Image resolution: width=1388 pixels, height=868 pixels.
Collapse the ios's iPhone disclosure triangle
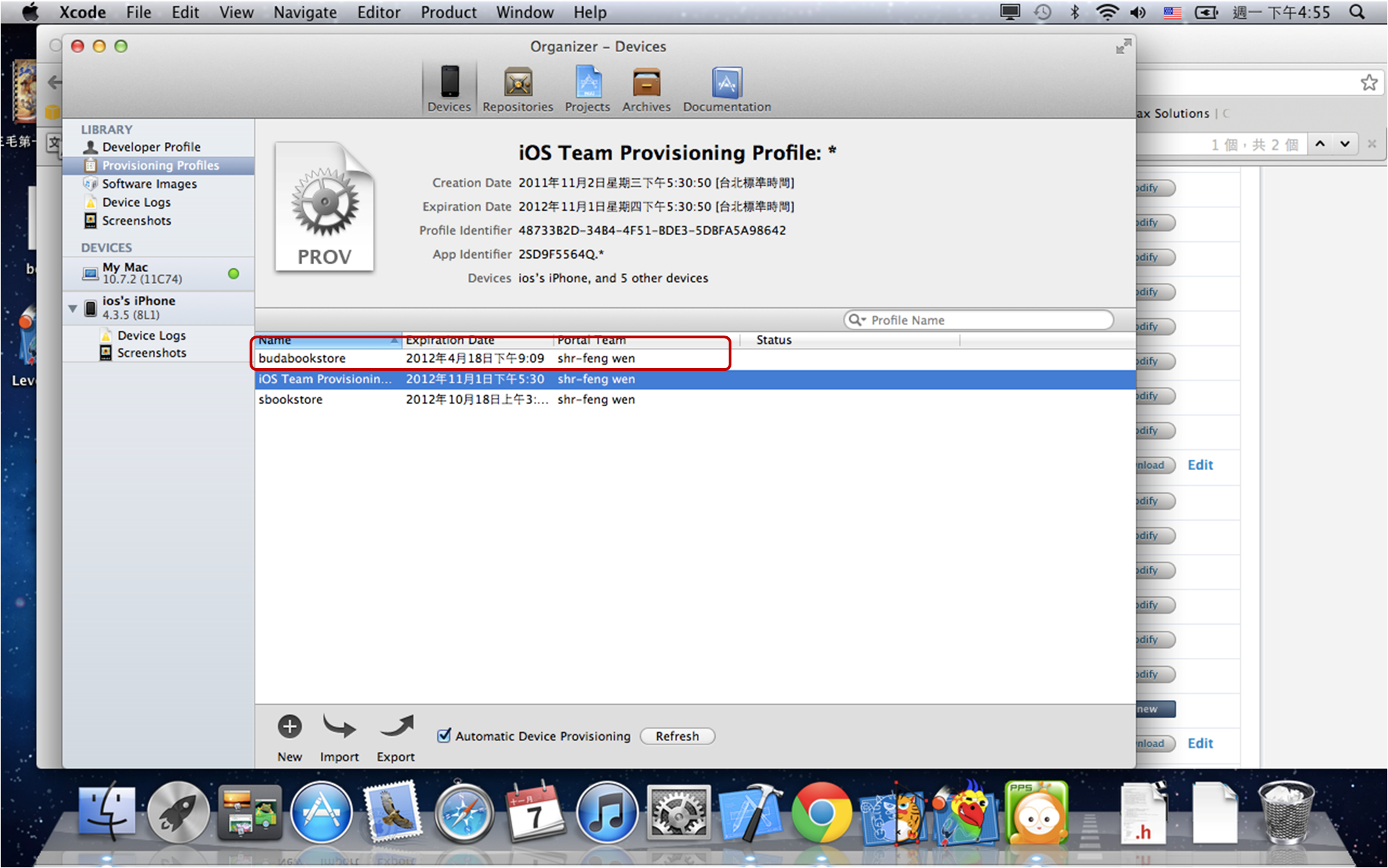pos(73,308)
